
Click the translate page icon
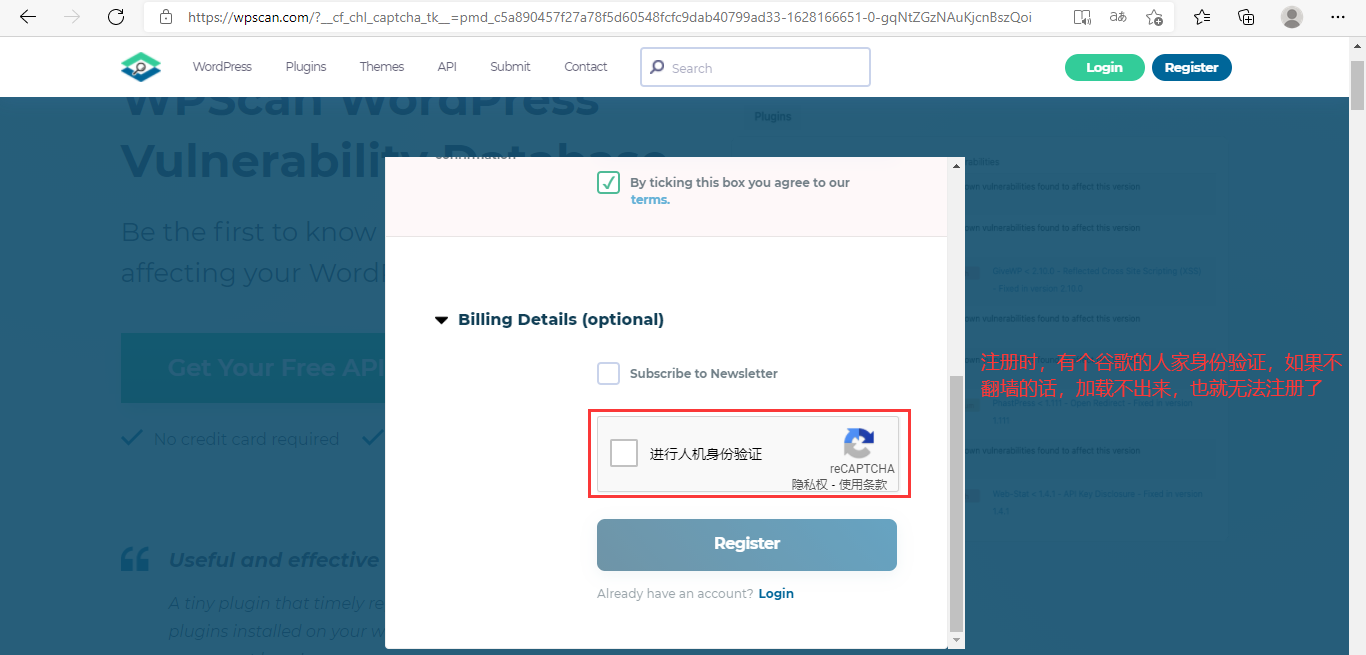tap(1118, 17)
